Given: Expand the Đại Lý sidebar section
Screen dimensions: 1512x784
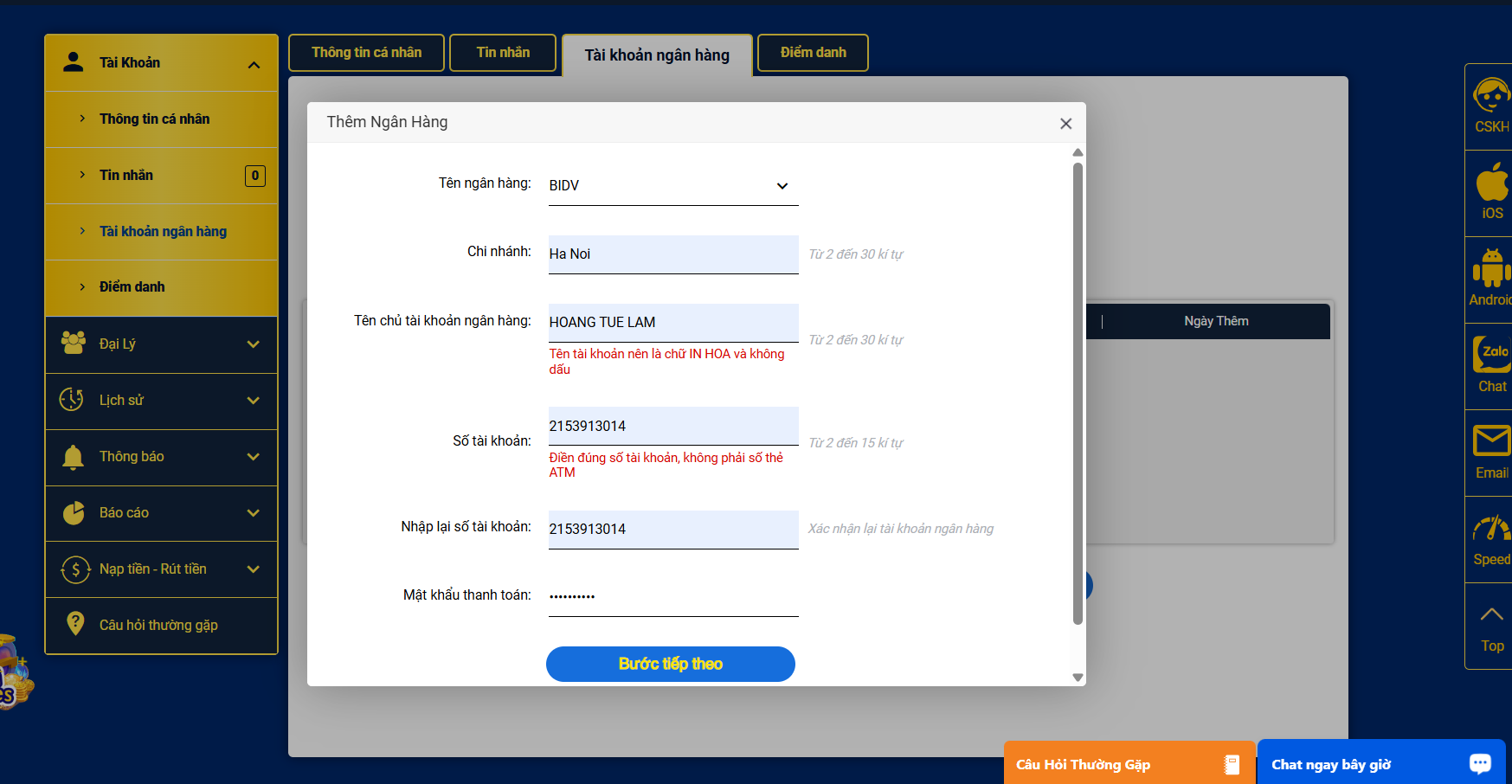Looking at the screenshot, I should 161,344.
